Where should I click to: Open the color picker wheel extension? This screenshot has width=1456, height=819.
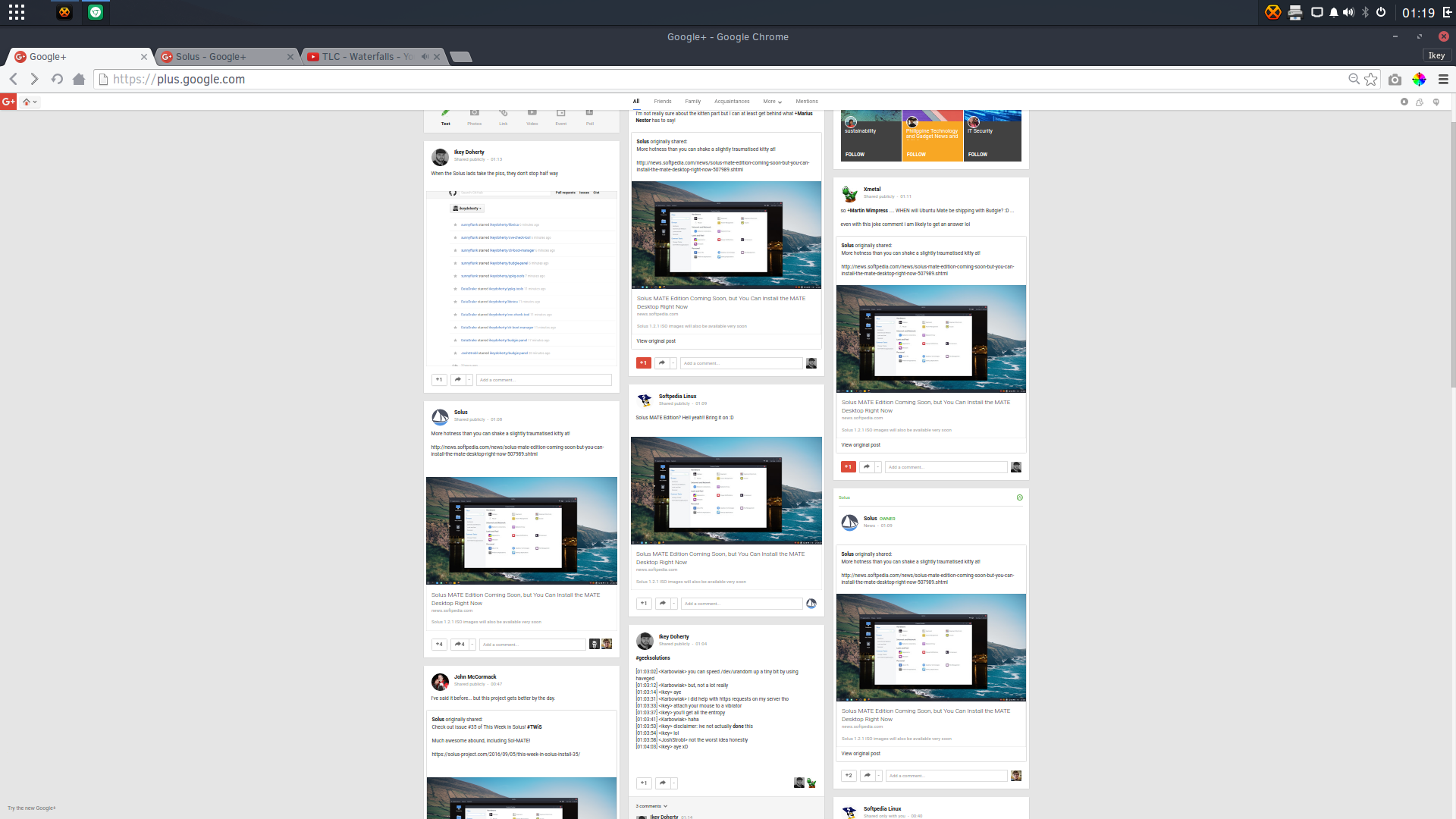tap(1419, 79)
